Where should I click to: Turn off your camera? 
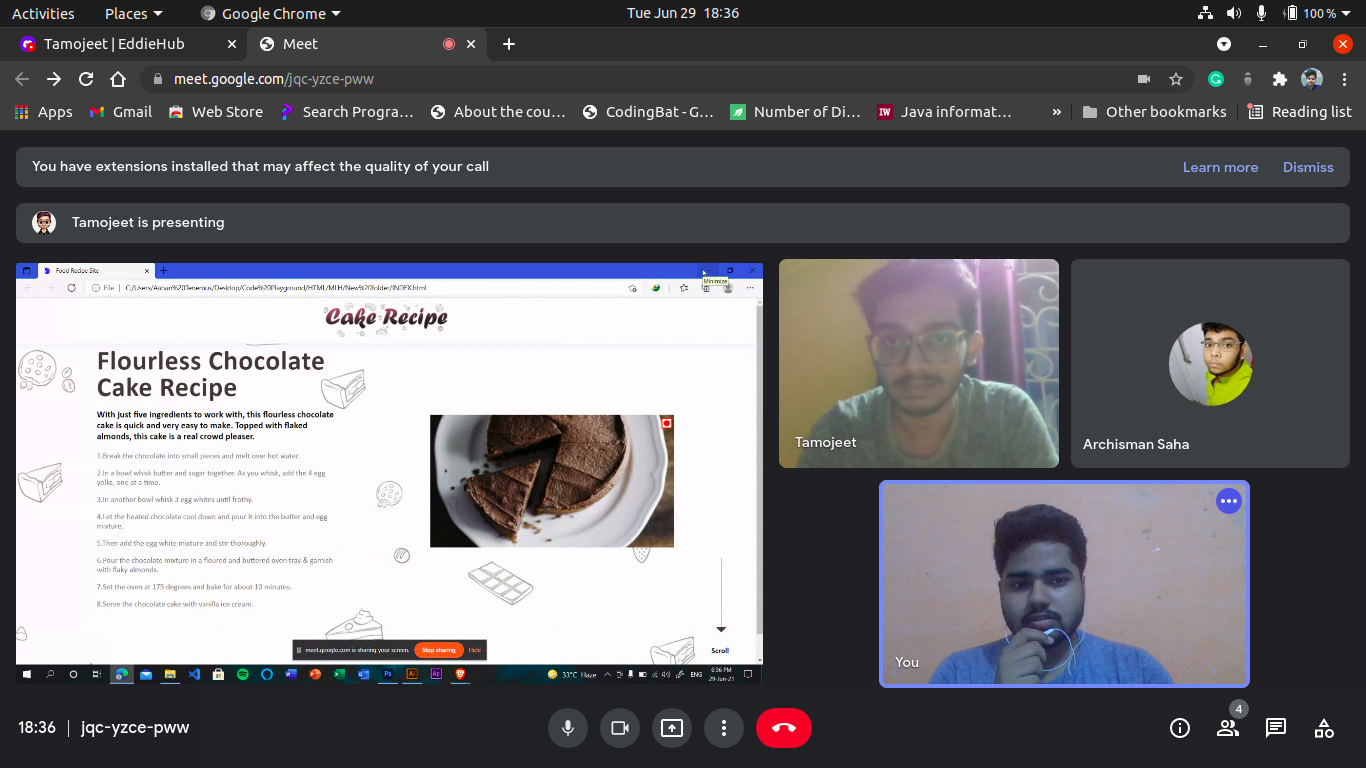click(x=620, y=728)
